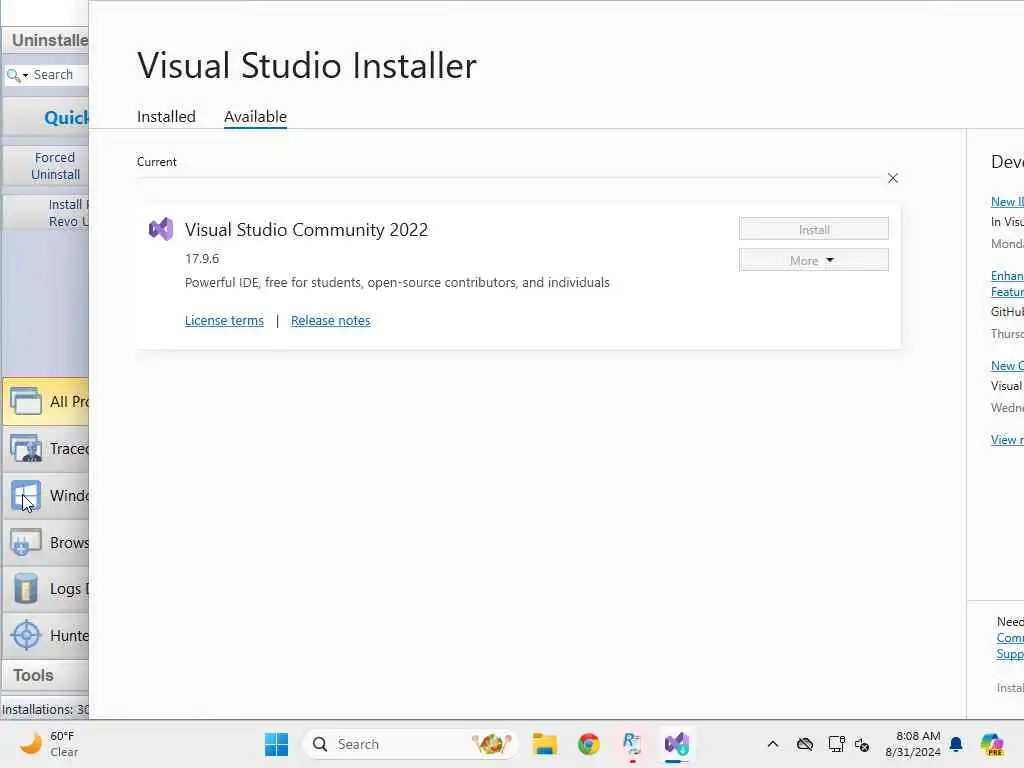
Task: Launch Google Chrome from the taskbar
Action: [588, 744]
